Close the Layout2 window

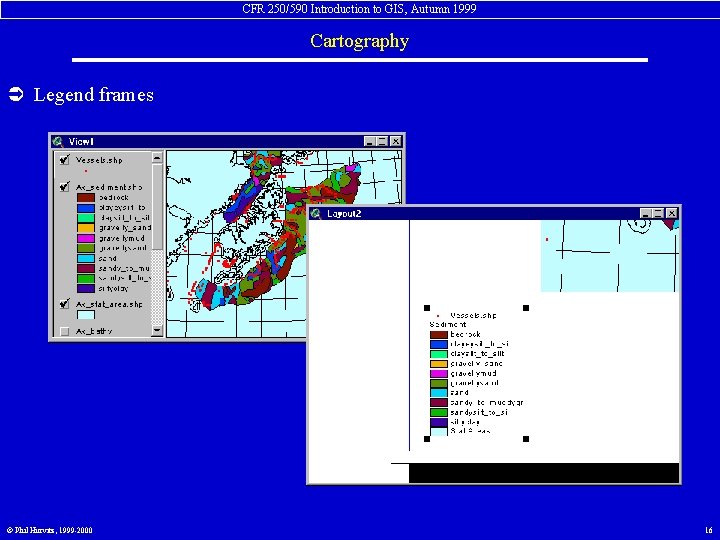pos(671,214)
